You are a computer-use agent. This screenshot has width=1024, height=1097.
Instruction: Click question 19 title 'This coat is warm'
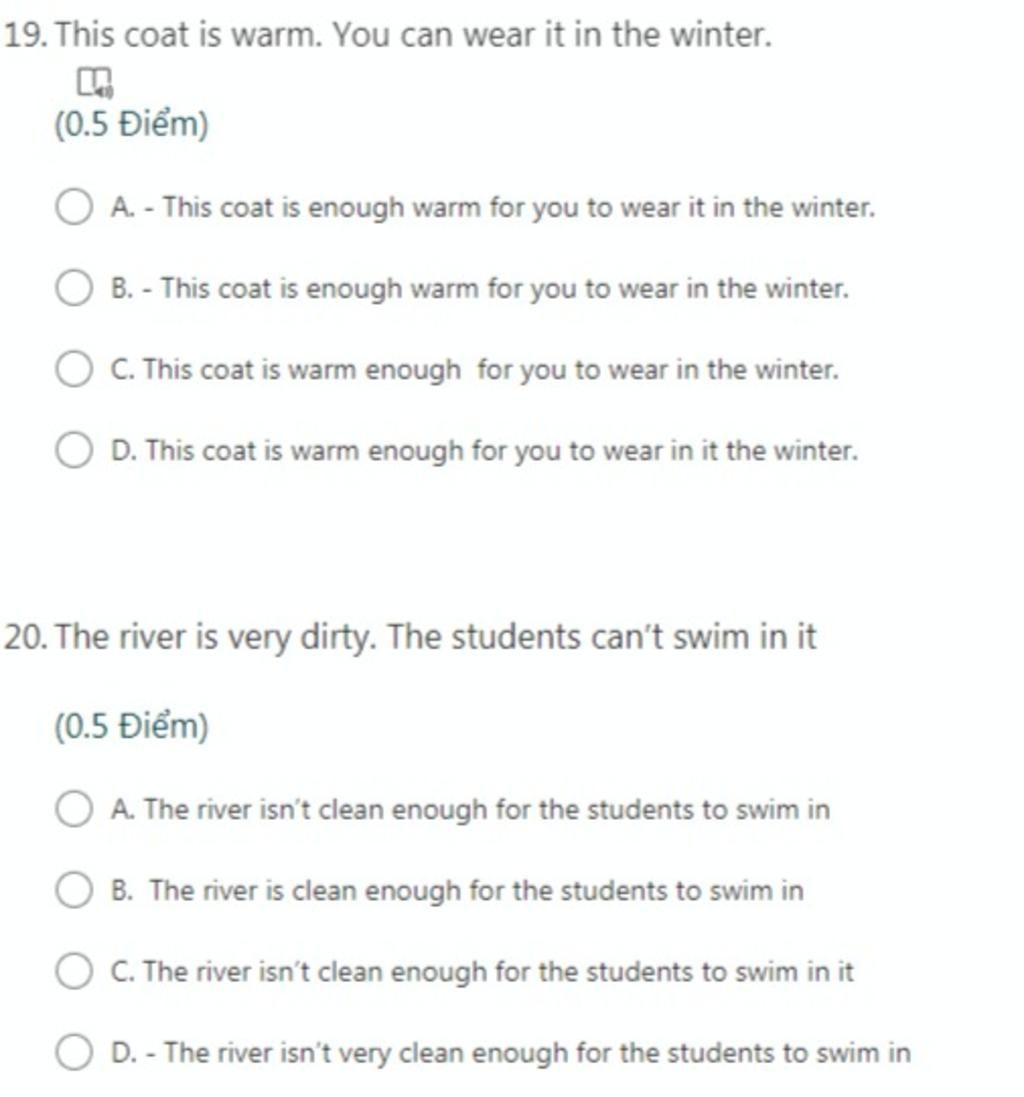tap(388, 34)
